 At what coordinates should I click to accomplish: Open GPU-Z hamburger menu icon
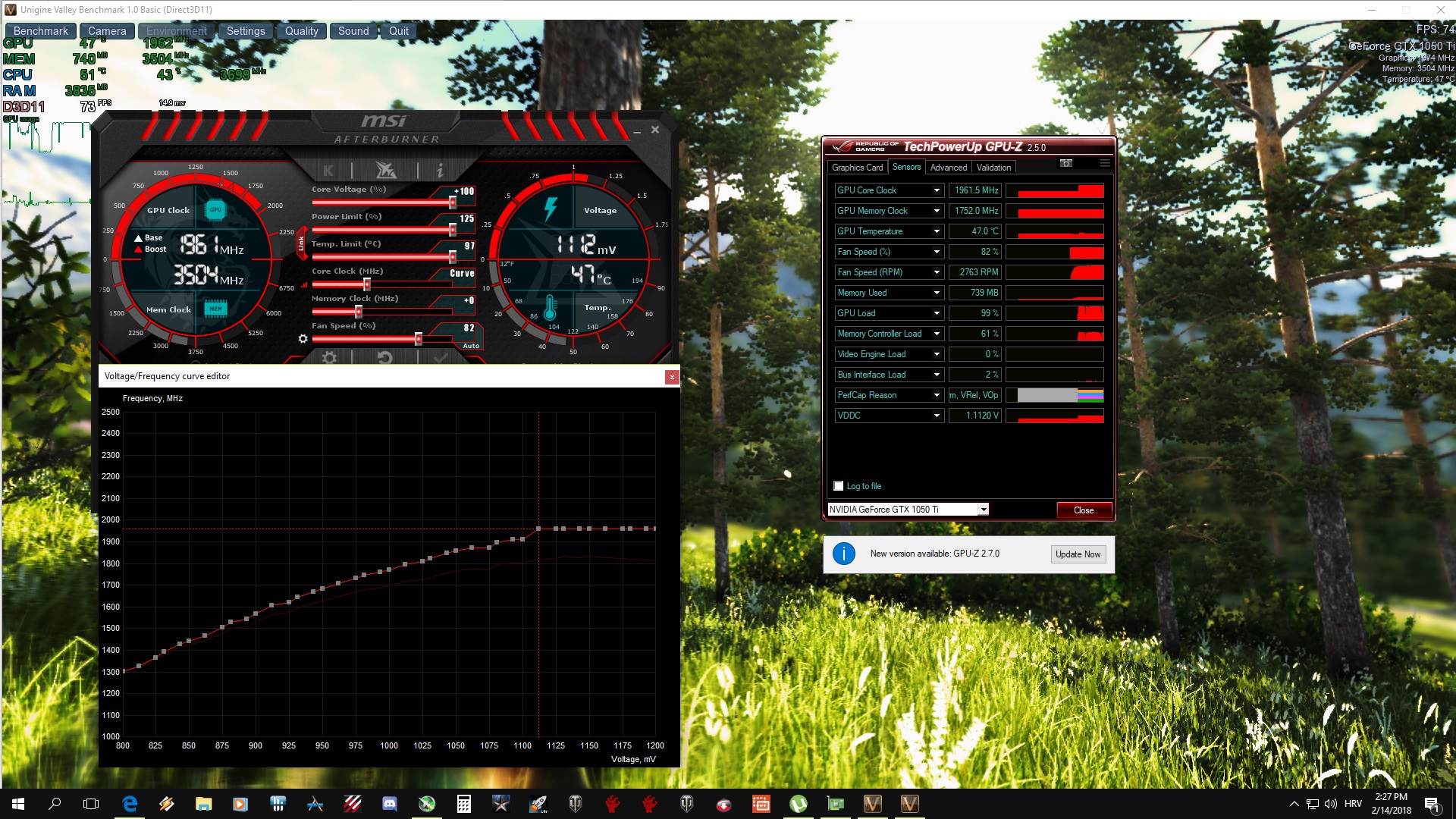coord(1105,163)
